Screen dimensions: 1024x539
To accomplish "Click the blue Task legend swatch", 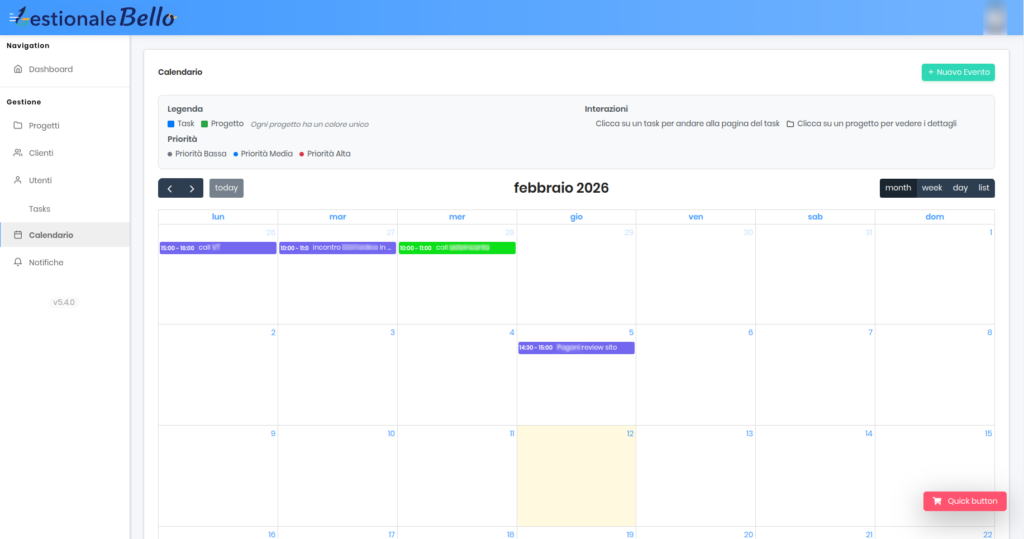I will tap(171, 124).
